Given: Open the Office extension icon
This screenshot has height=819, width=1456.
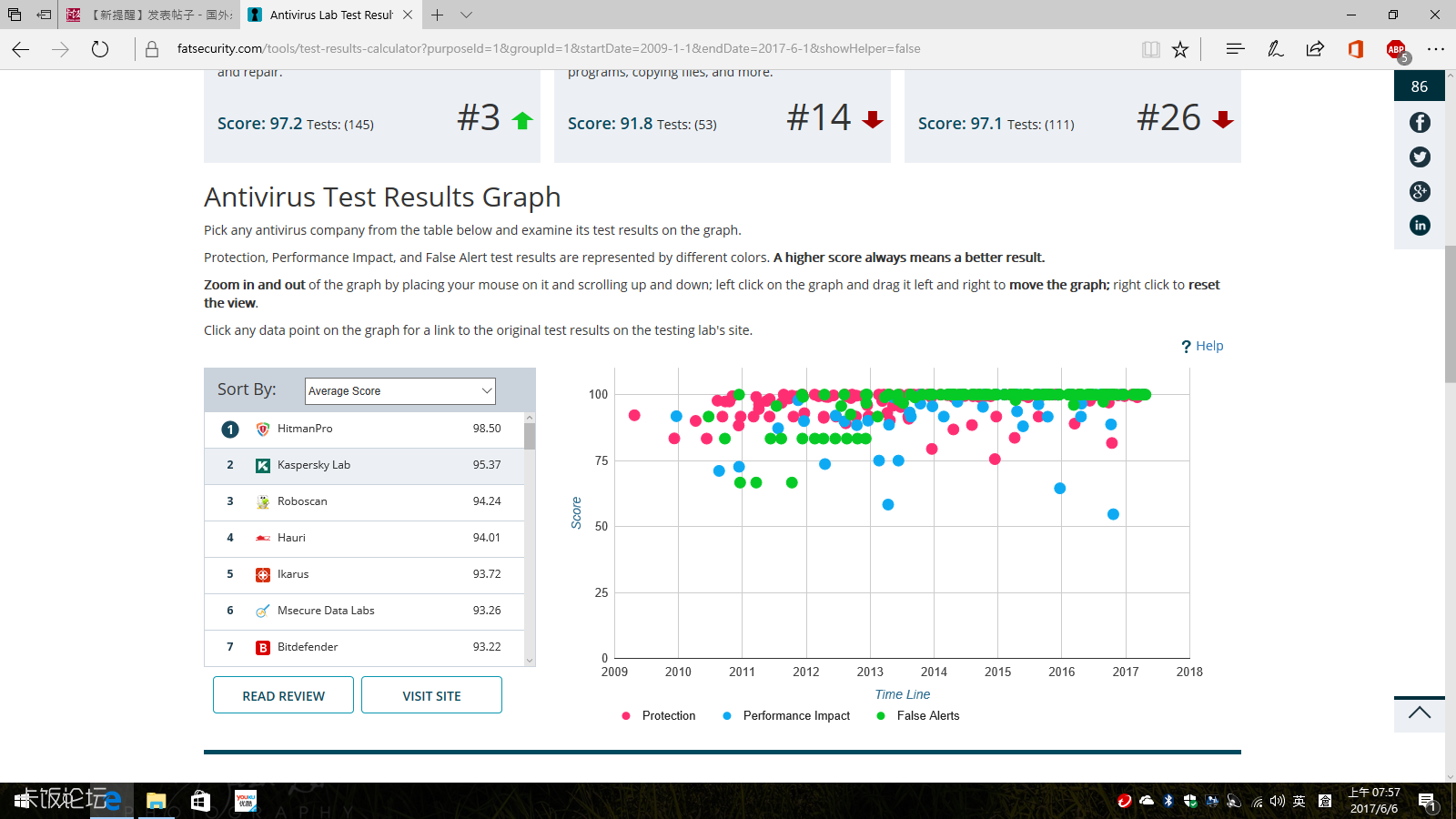Looking at the screenshot, I should (x=1356, y=49).
